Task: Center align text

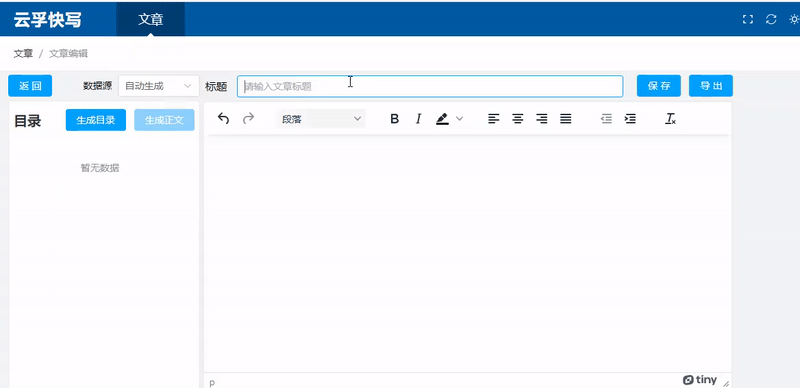Action: point(518,119)
